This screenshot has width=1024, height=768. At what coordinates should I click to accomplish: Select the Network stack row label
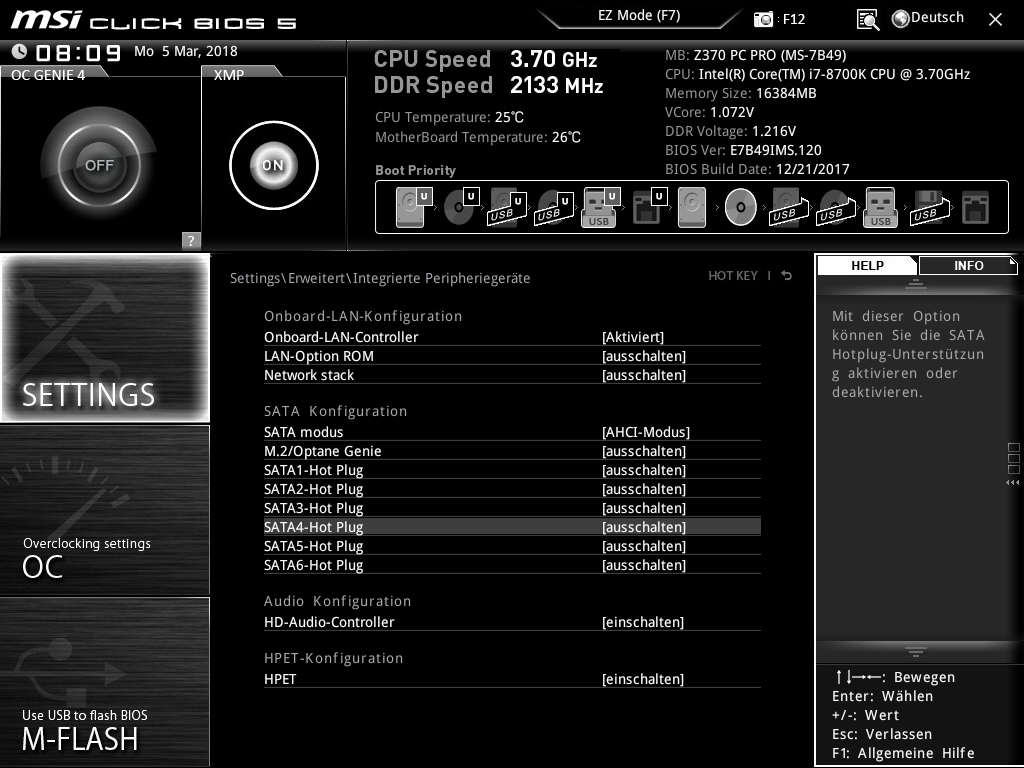tap(309, 375)
